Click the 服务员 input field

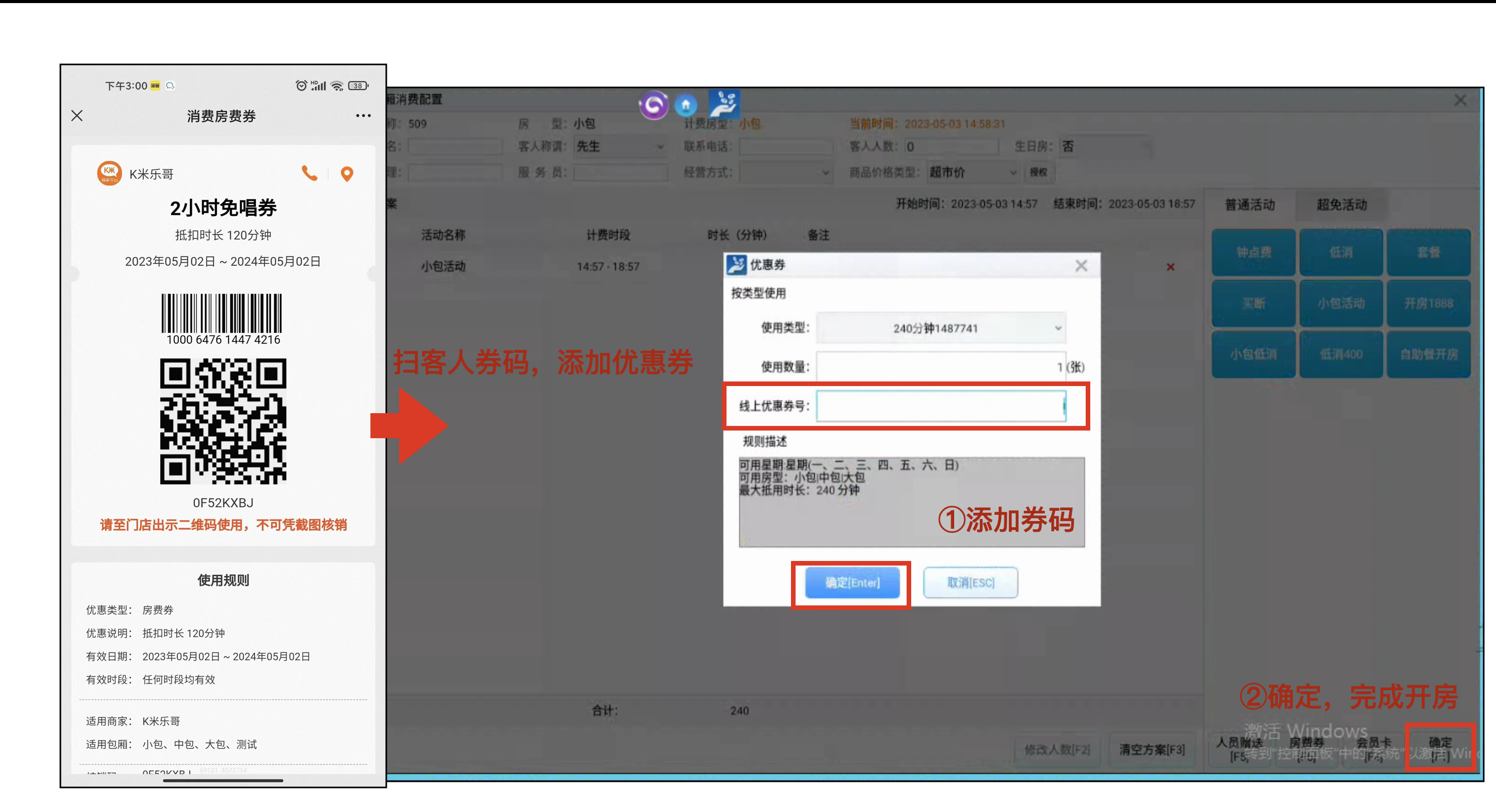pos(620,172)
